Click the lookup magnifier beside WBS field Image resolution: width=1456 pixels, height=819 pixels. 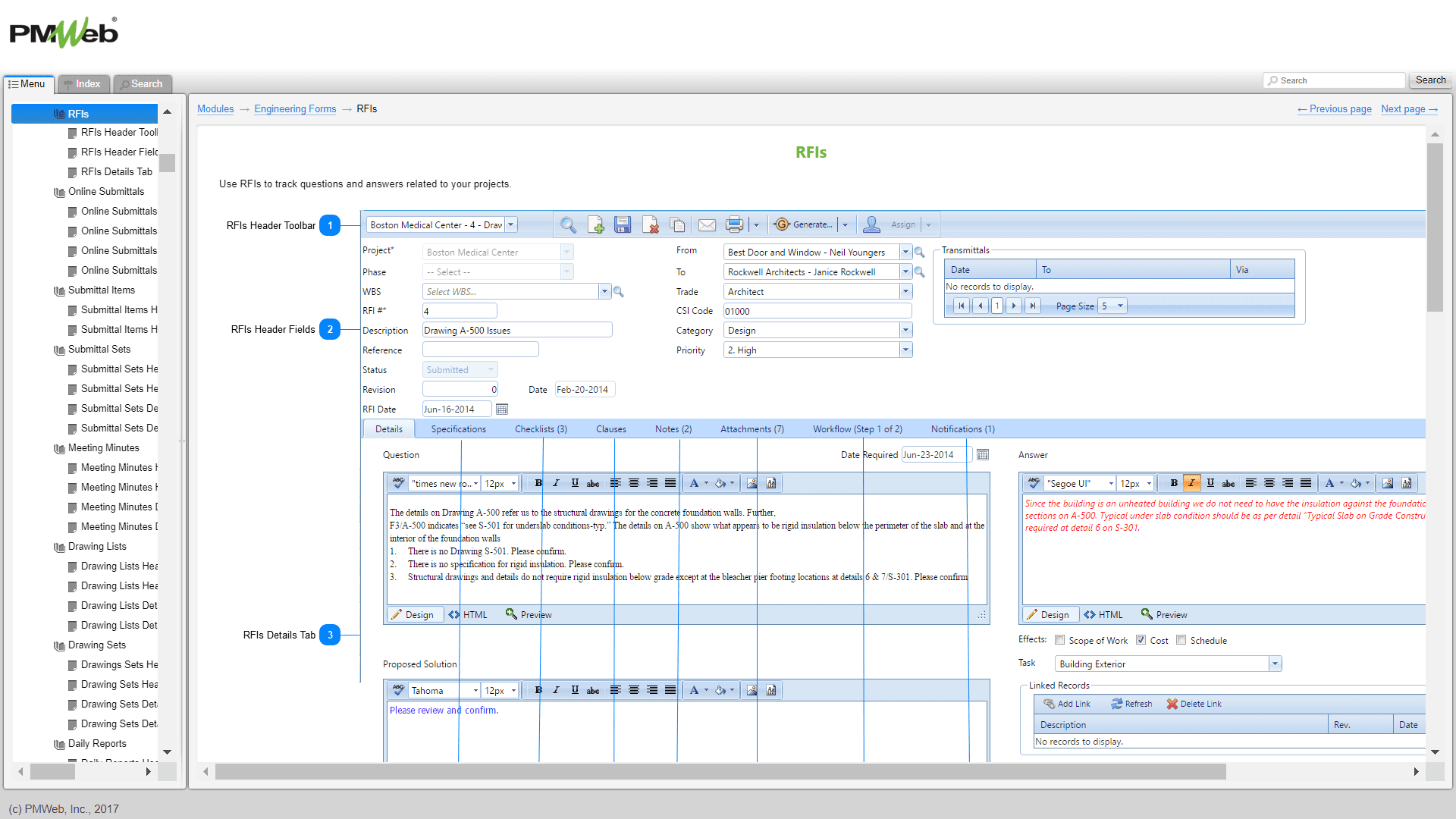(619, 292)
